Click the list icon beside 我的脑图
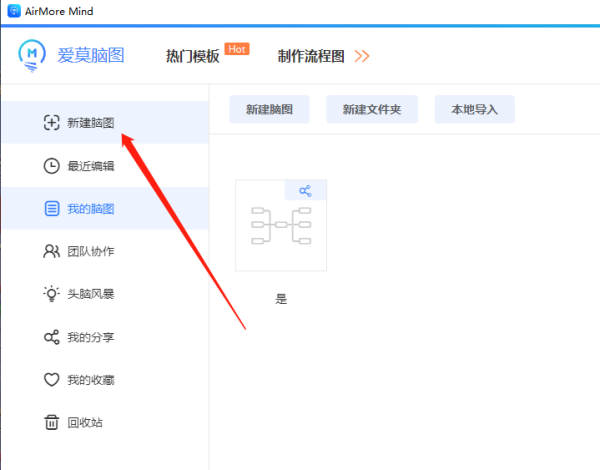The height and width of the screenshot is (470, 600). pos(52,209)
